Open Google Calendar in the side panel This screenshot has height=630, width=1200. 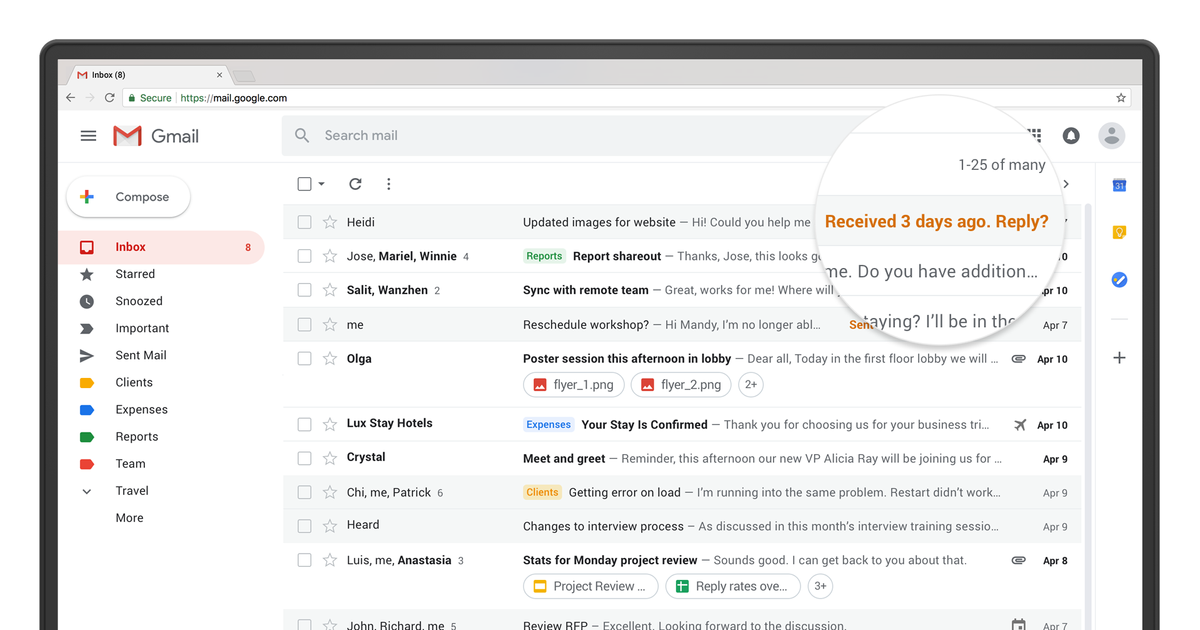point(1119,185)
